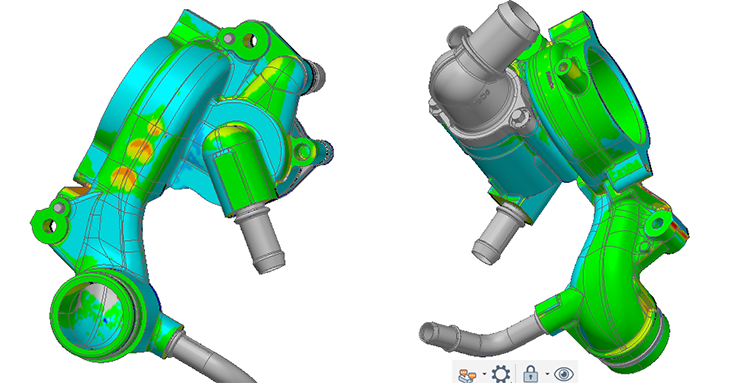Select bolt hole on left model's lower-left ear

coord(49,226)
